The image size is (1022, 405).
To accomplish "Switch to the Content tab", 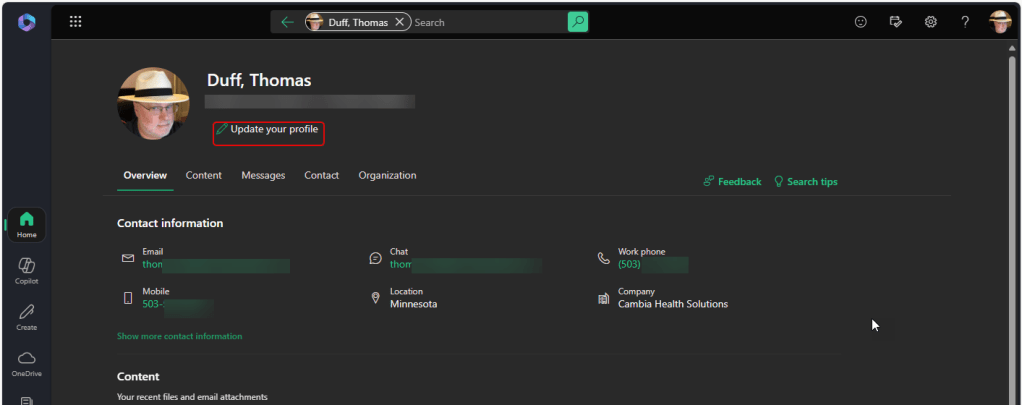I will 204,175.
